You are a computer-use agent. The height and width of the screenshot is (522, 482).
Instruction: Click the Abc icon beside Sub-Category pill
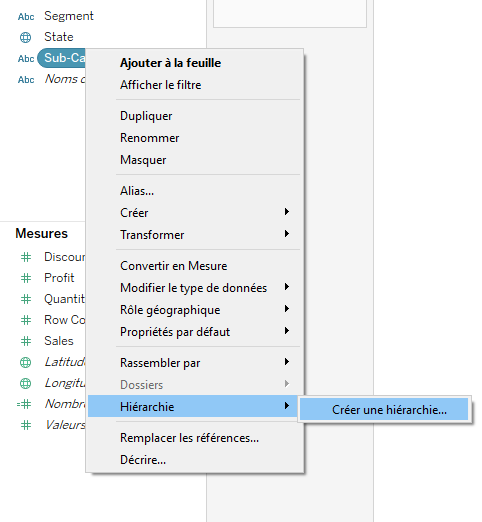click(26, 59)
